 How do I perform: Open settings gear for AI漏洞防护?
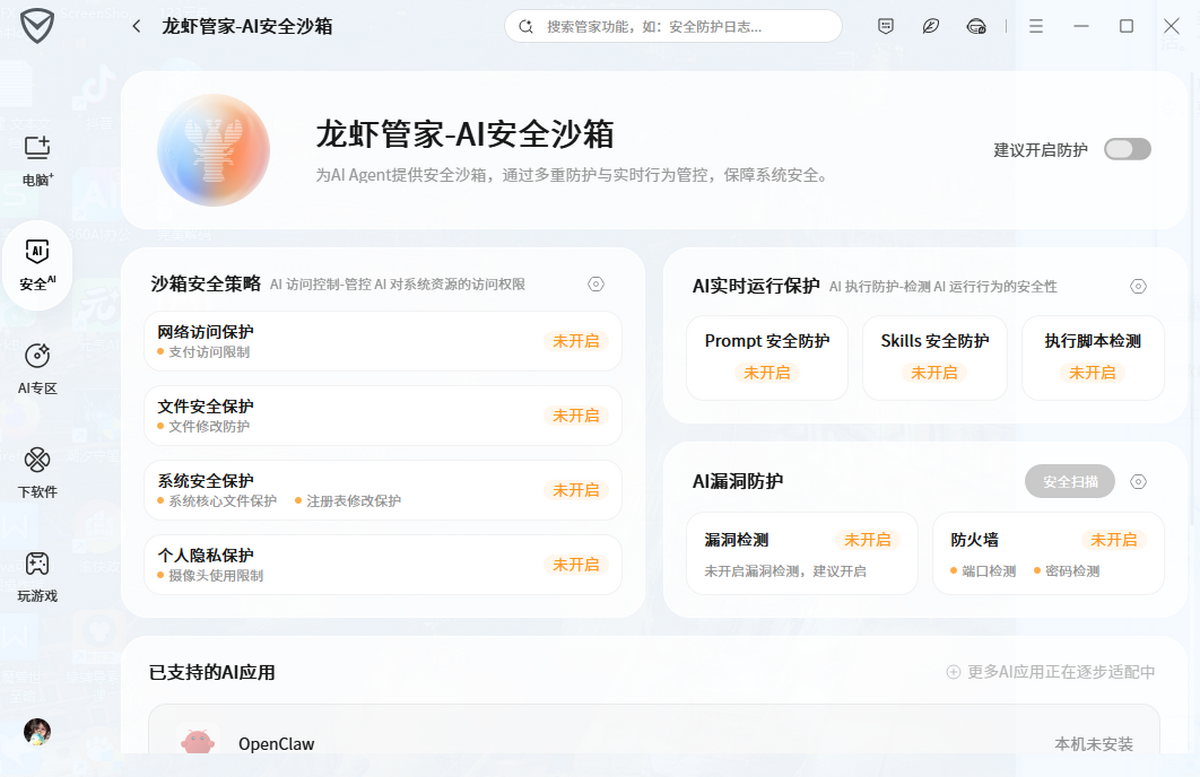pos(1138,482)
